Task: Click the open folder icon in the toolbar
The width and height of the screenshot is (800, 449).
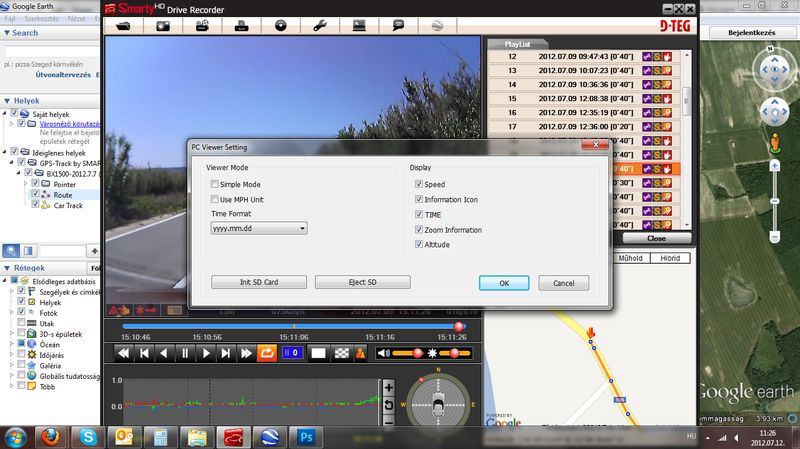Action: (122, 25)
